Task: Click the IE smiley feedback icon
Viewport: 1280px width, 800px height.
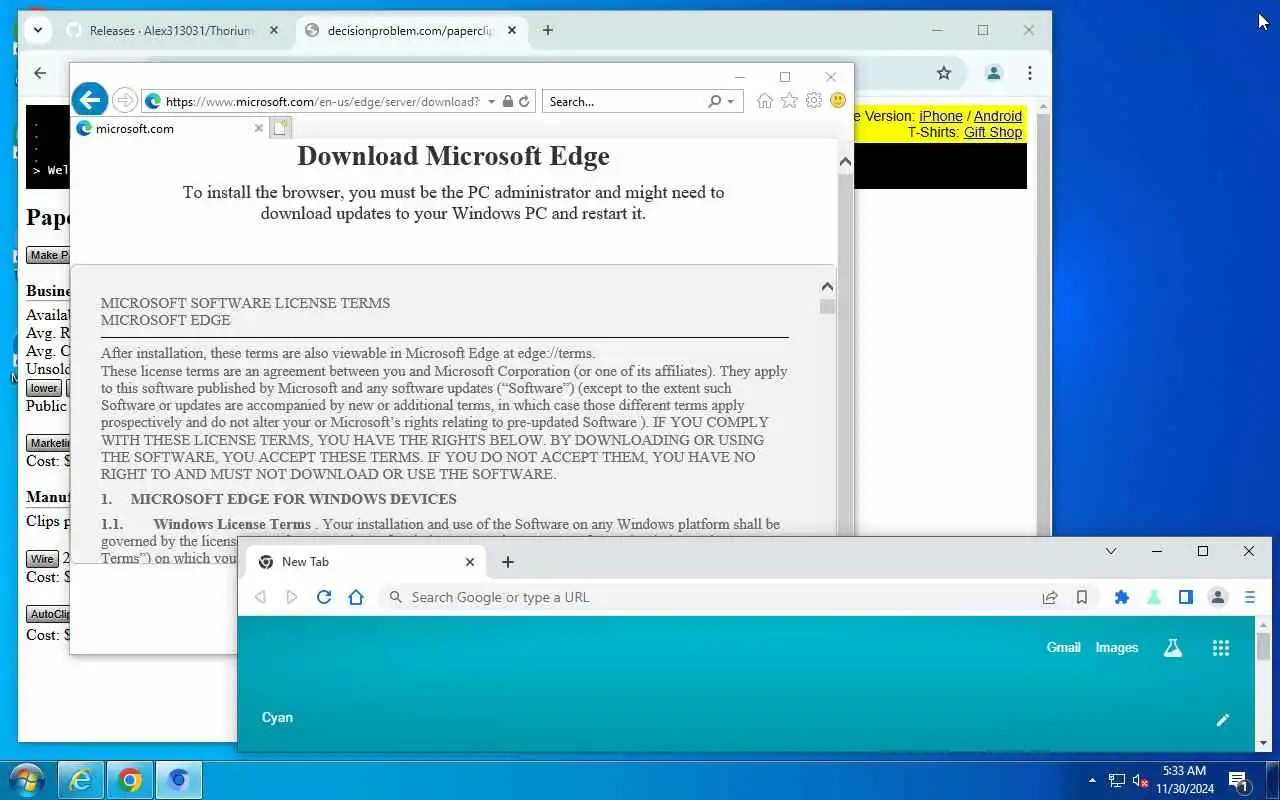Action: 838,100
